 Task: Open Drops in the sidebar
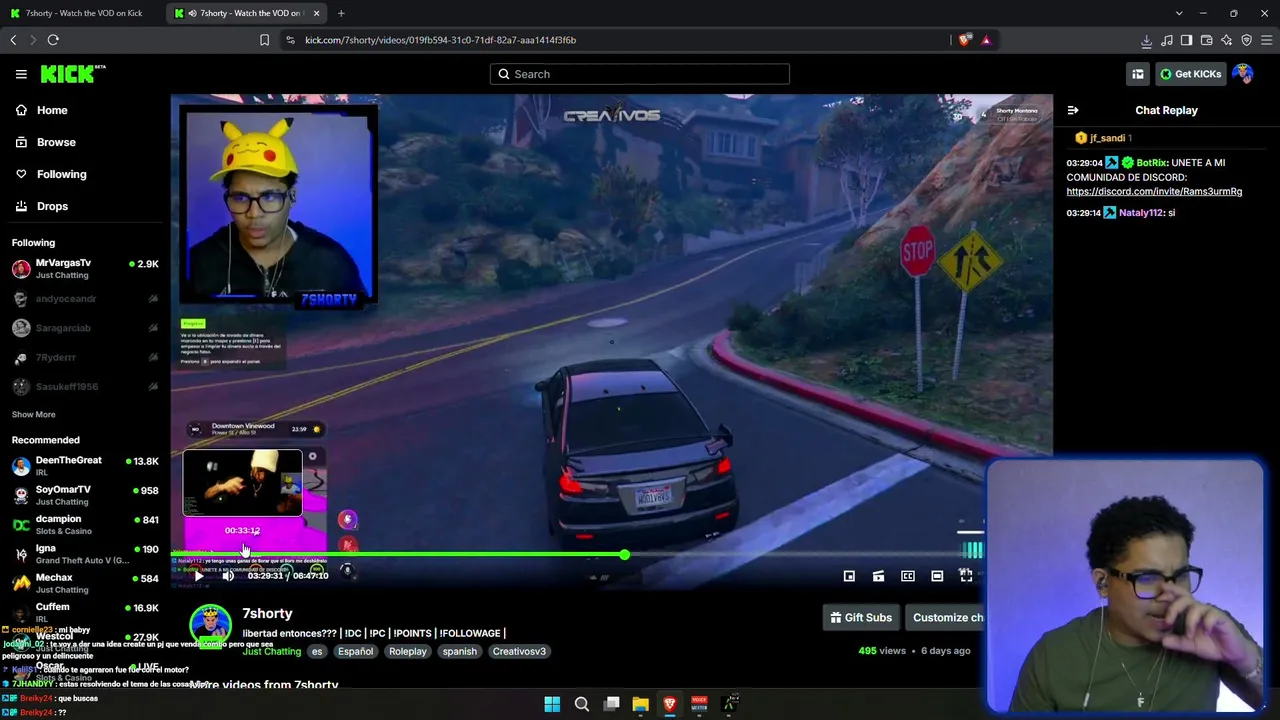pos(52,206)
